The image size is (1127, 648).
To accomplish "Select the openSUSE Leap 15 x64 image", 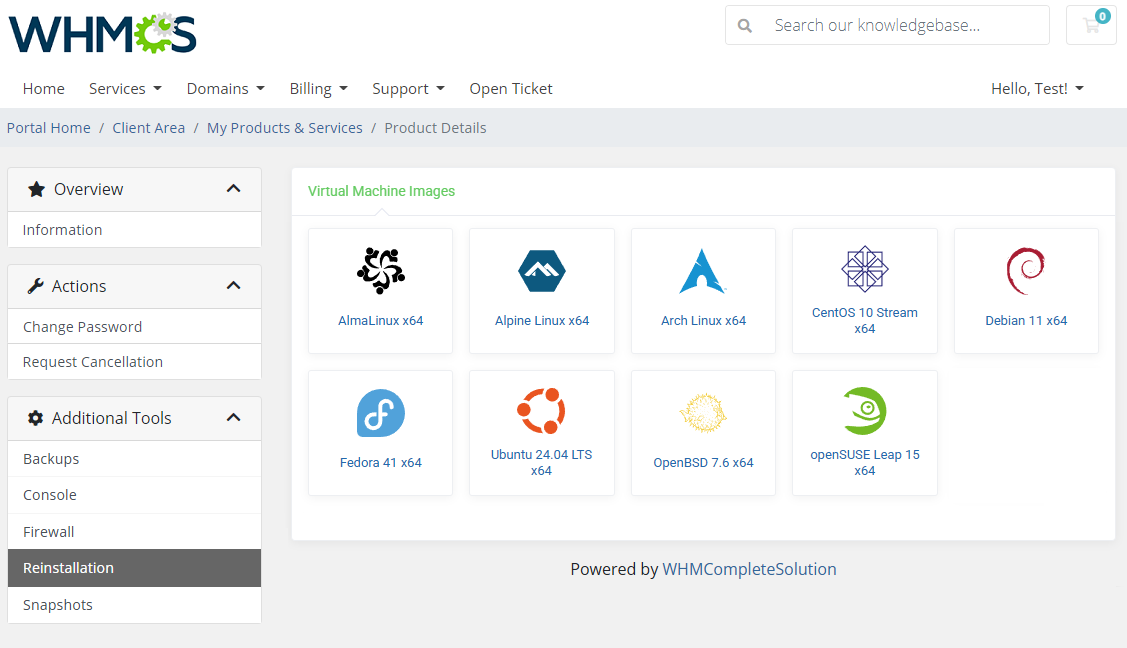I will 864,432.
